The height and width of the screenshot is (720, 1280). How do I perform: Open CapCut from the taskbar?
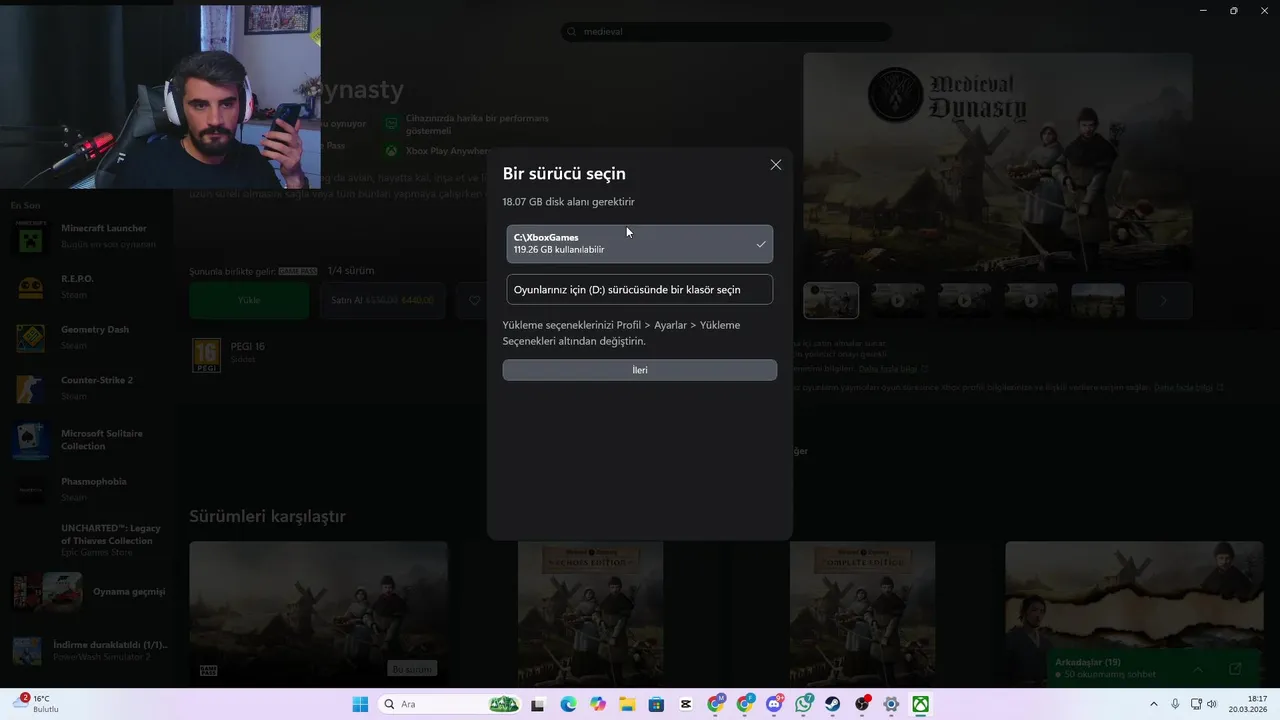pyautogui.click(x=686, y=704)
